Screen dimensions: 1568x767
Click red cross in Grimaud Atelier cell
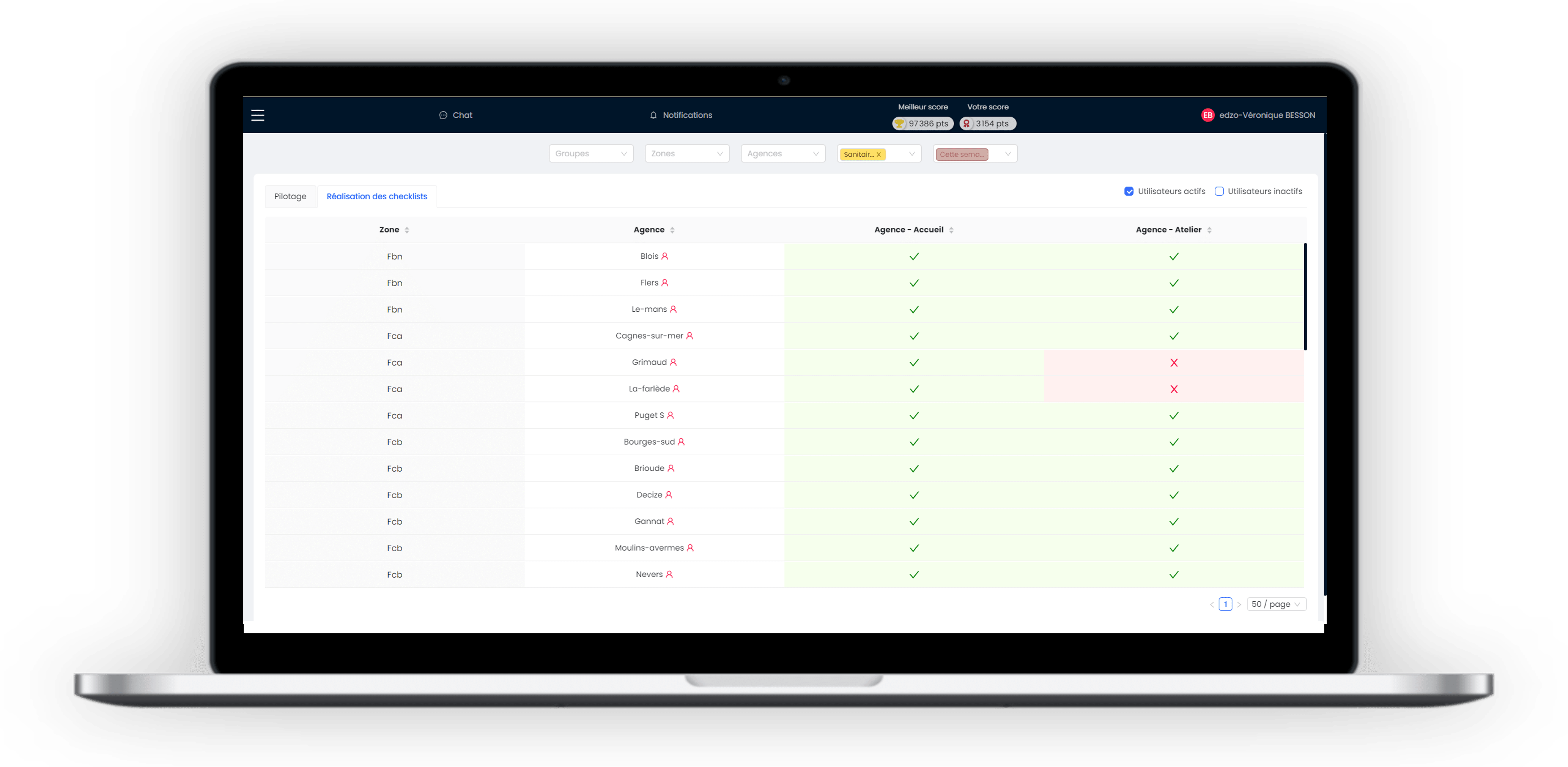point(1174,363)
